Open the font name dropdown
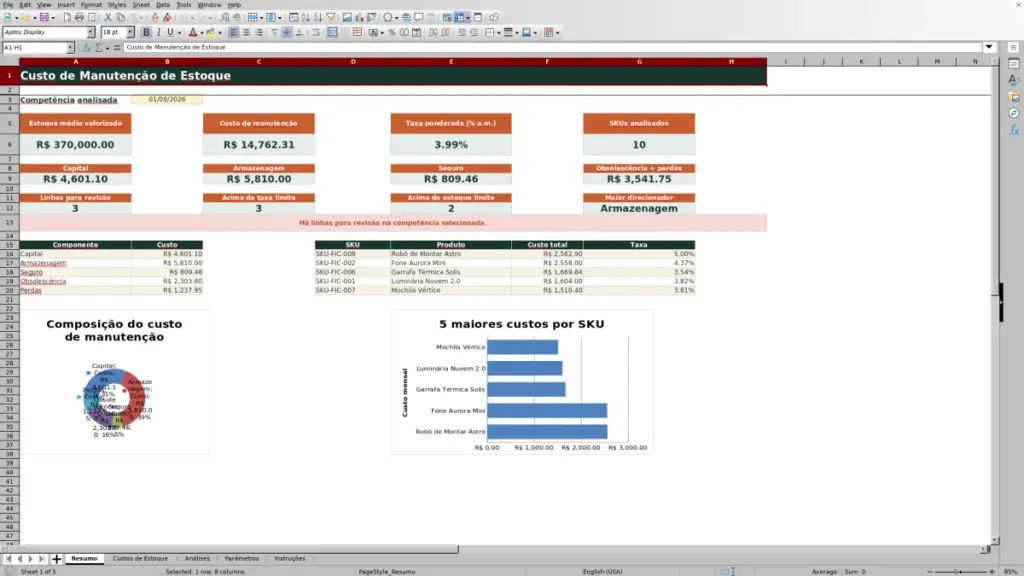Image resolution: width=1024 pixels, height=576 pixels. [x=91, y=32]
